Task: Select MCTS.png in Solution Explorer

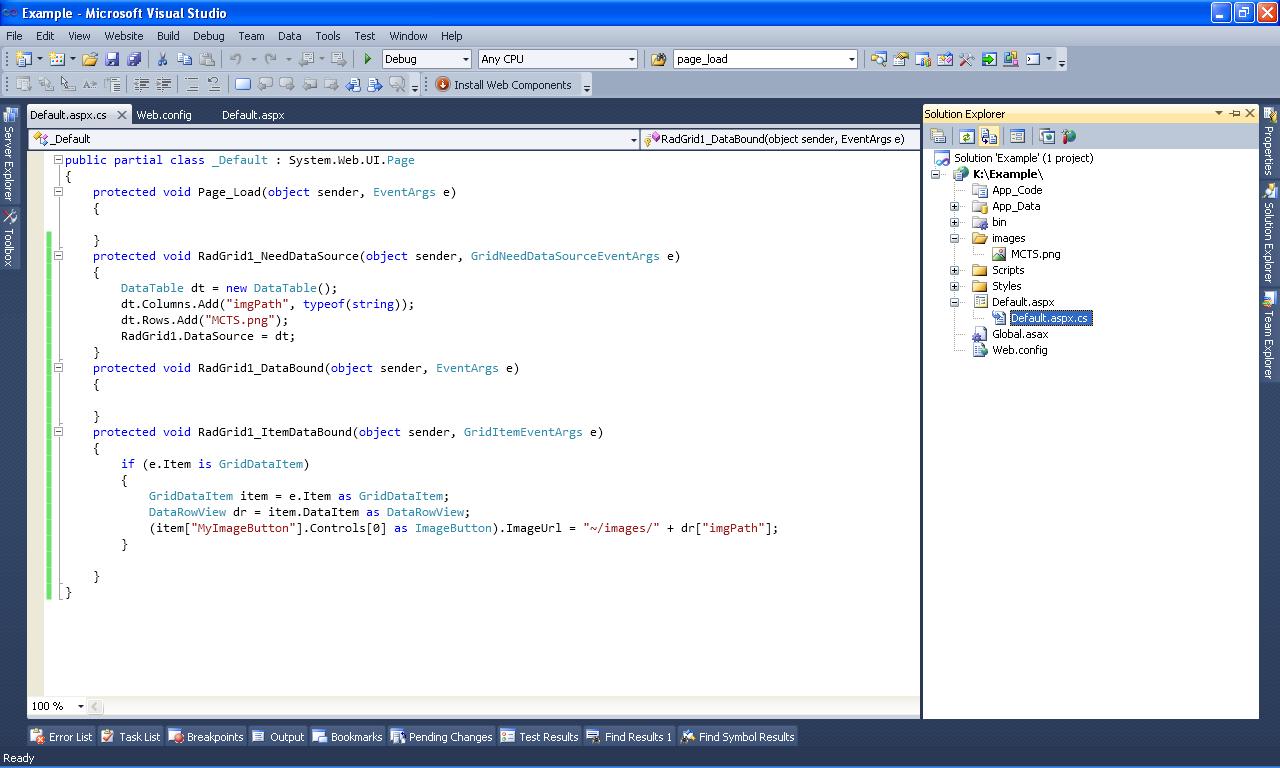Action: pyautogui.click(x=1035, y=254)
